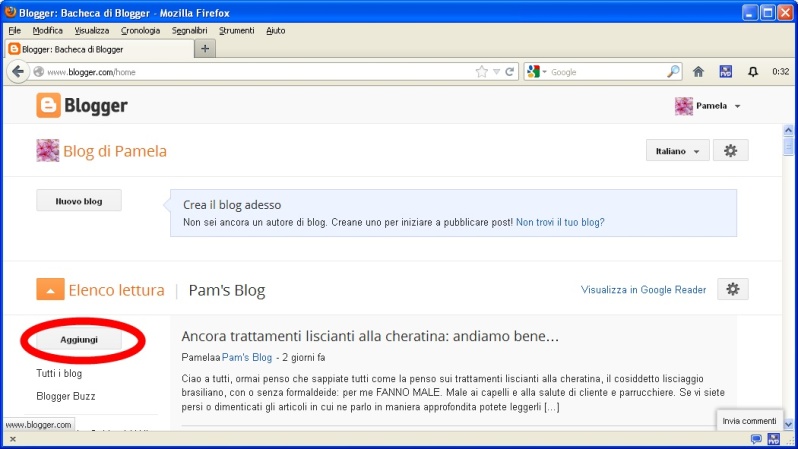The width and height of the screenshot is (798, 449).
Task: Collapse Elenco lettura with orange arrow button
Action: [50, 290]
